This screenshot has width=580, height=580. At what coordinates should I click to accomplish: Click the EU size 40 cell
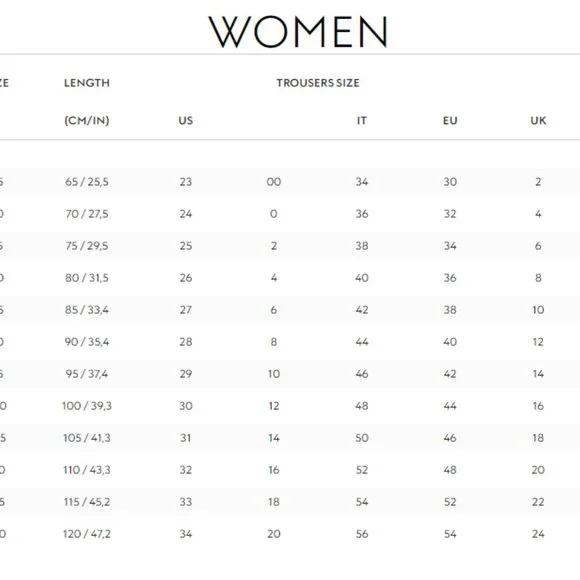tap(450, 342)
